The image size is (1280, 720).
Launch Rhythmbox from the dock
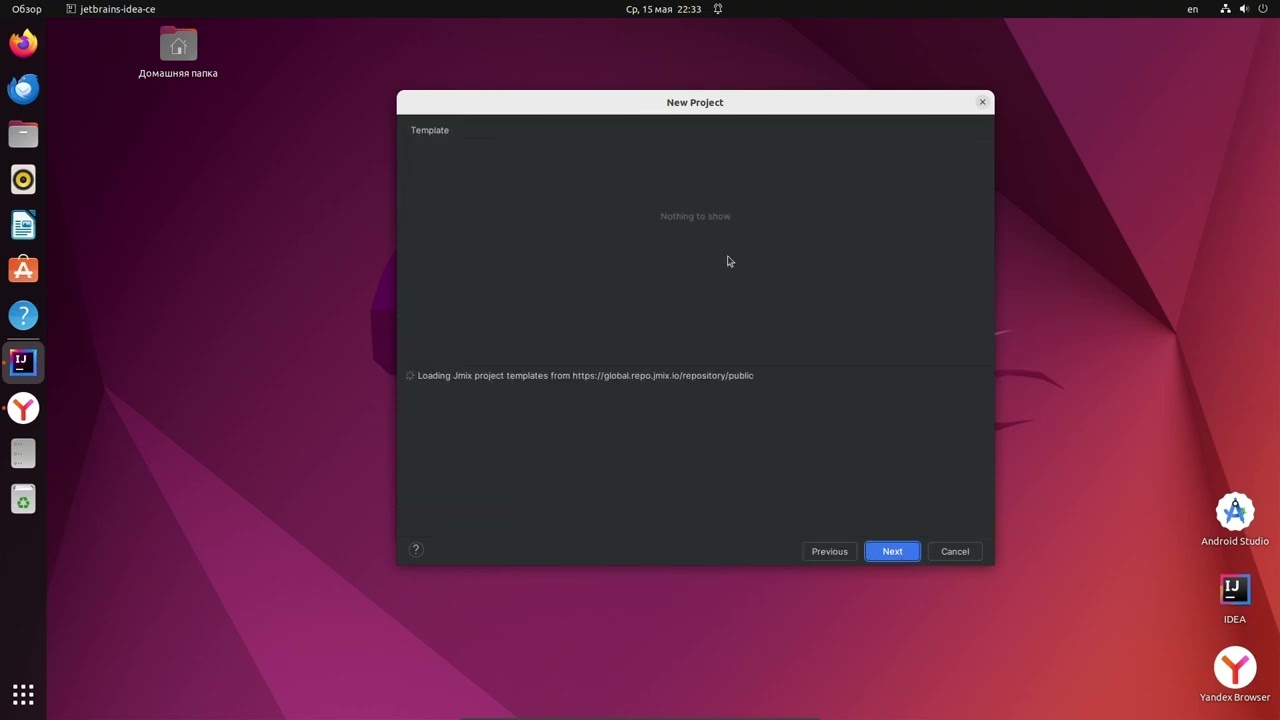23,180
